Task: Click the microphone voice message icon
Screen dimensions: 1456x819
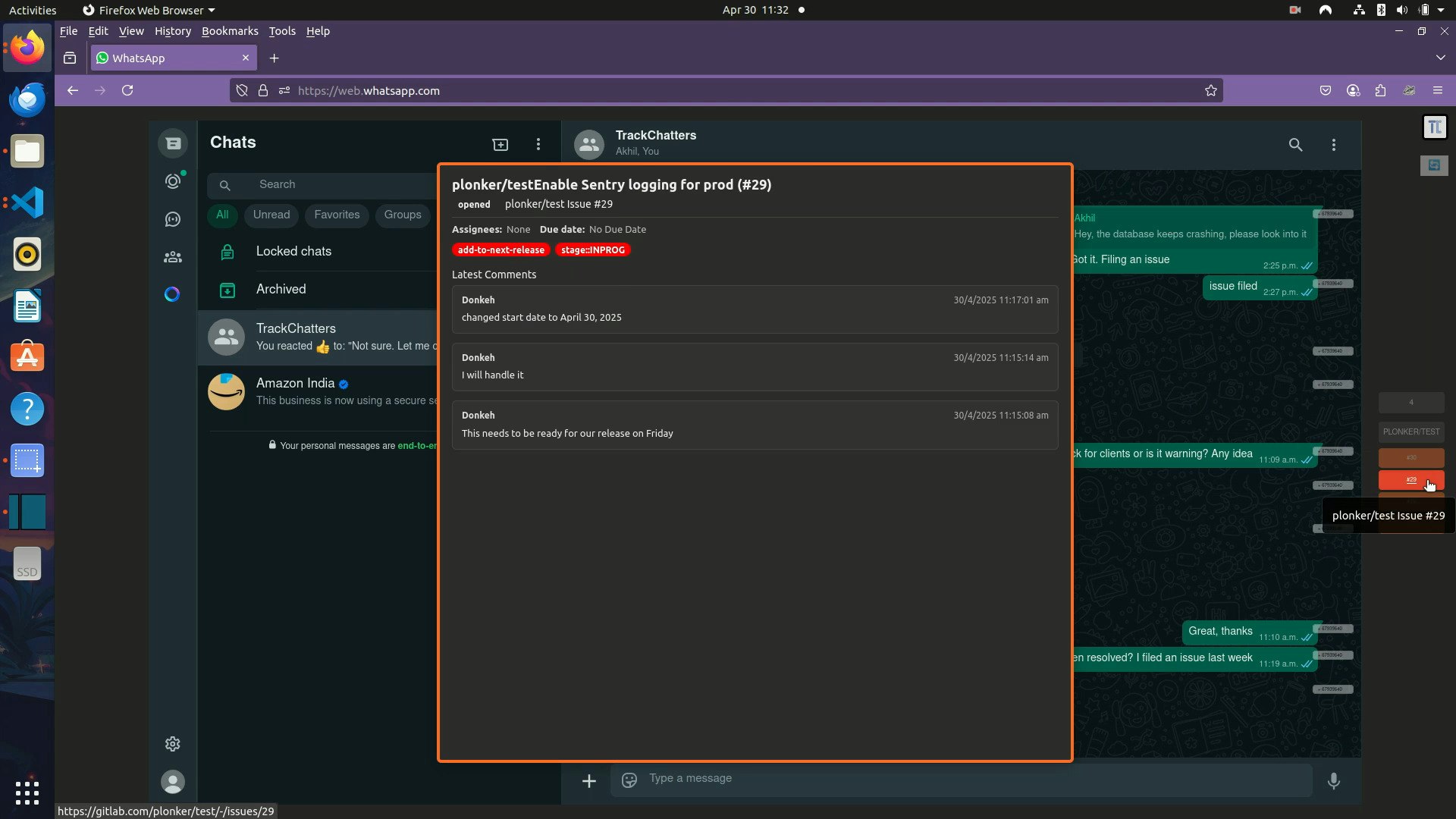Action: click(1334, 781)
